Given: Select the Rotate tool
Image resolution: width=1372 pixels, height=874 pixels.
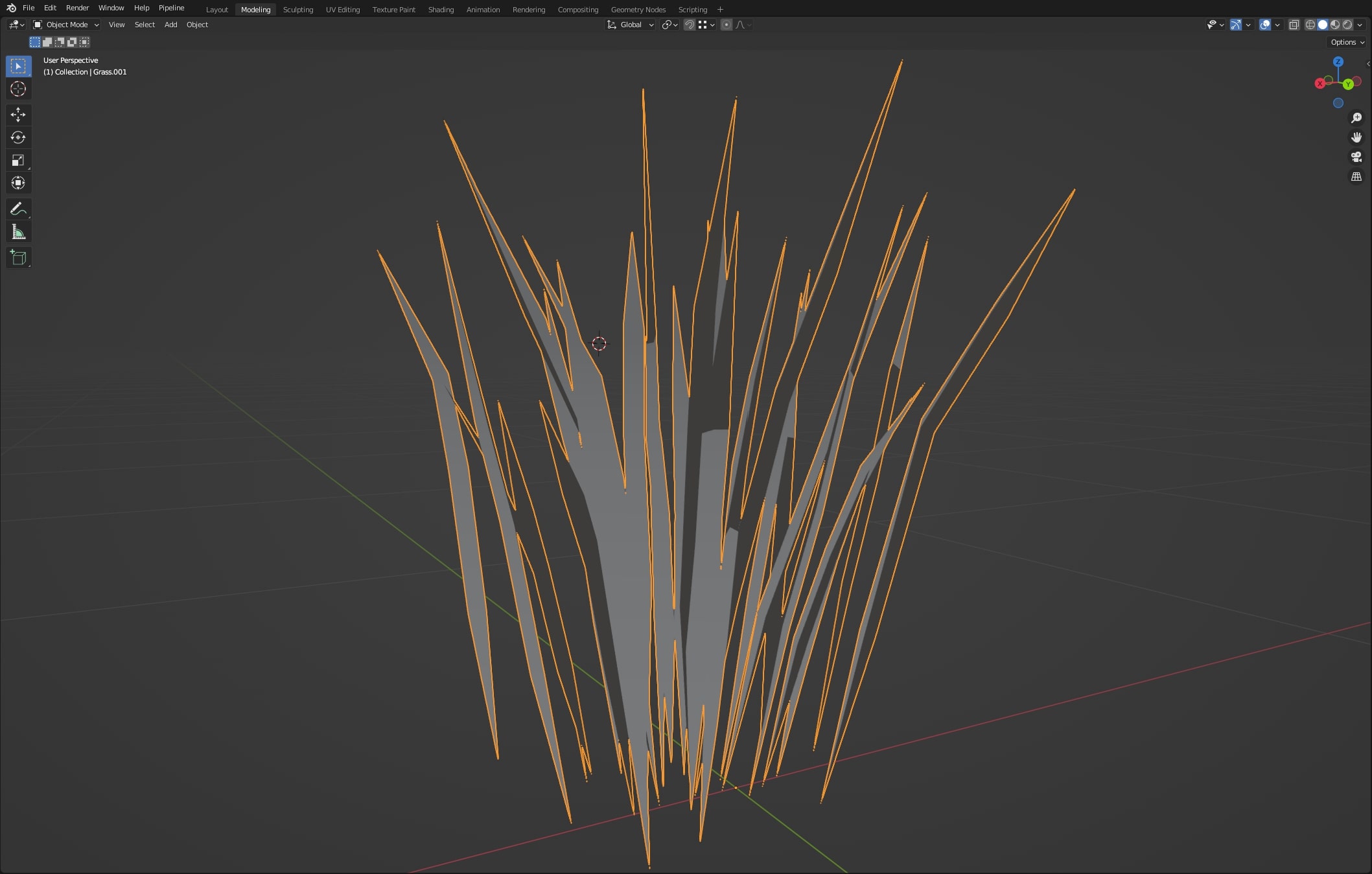Looking at the screenshot, I should tap(18, 137).
